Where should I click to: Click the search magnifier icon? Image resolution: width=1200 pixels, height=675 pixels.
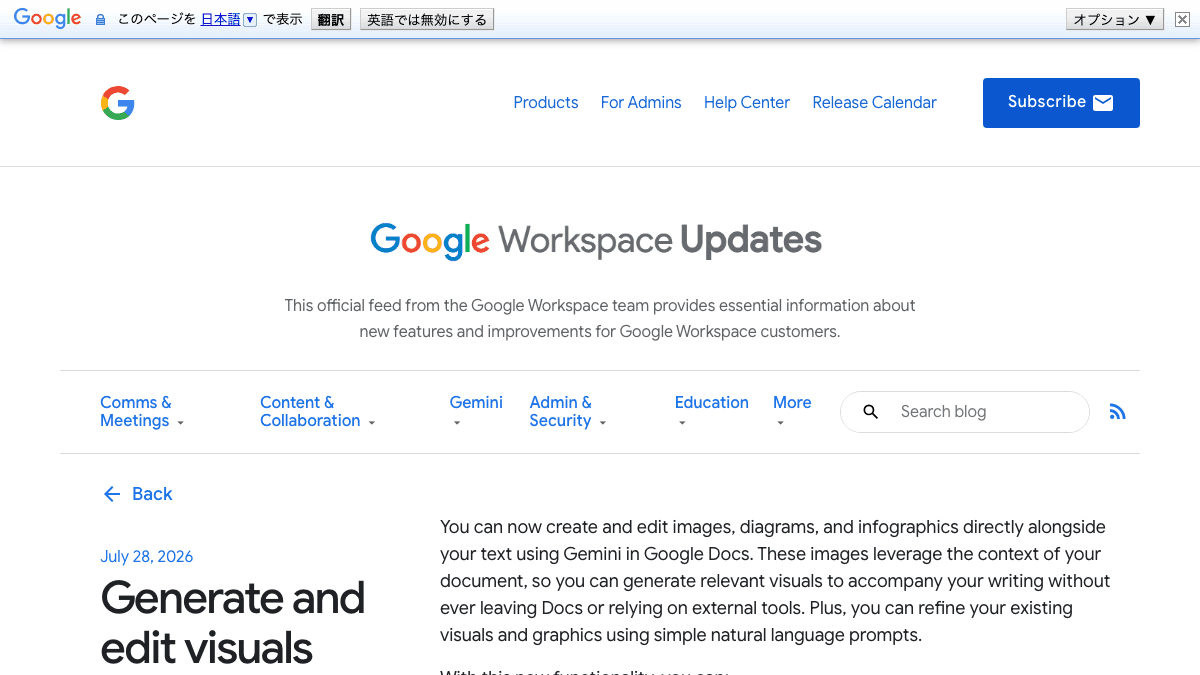pyautogui.click(x=871, y=412)
